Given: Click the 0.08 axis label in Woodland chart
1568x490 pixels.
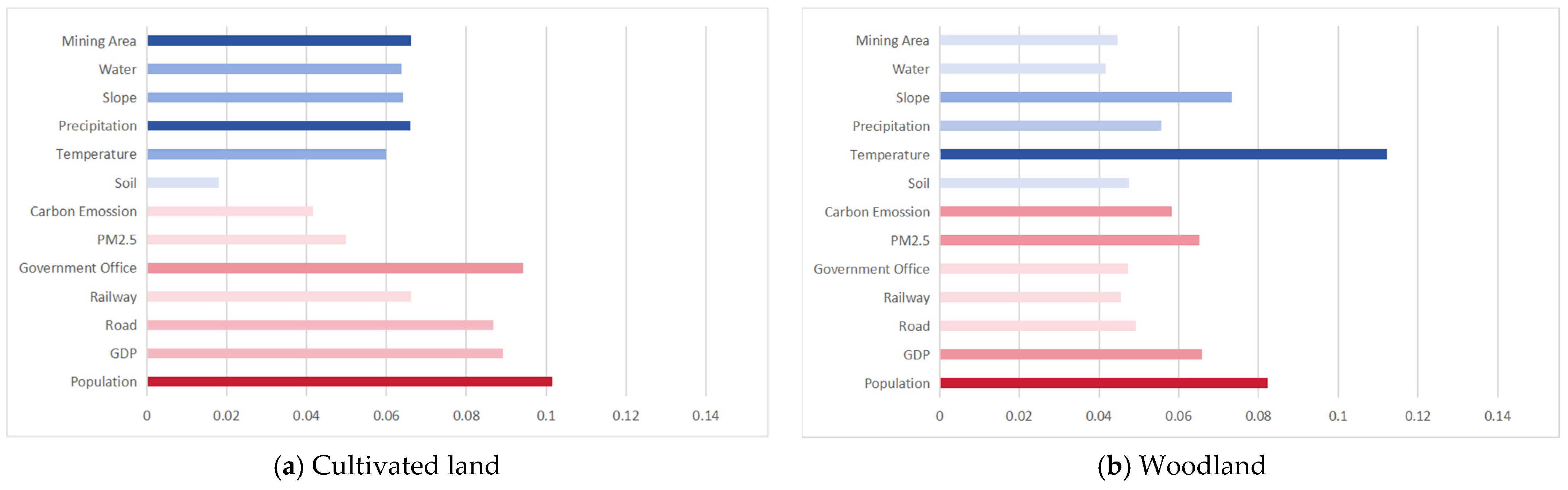Looking at the screenshot, I should tap(1258, 416).
